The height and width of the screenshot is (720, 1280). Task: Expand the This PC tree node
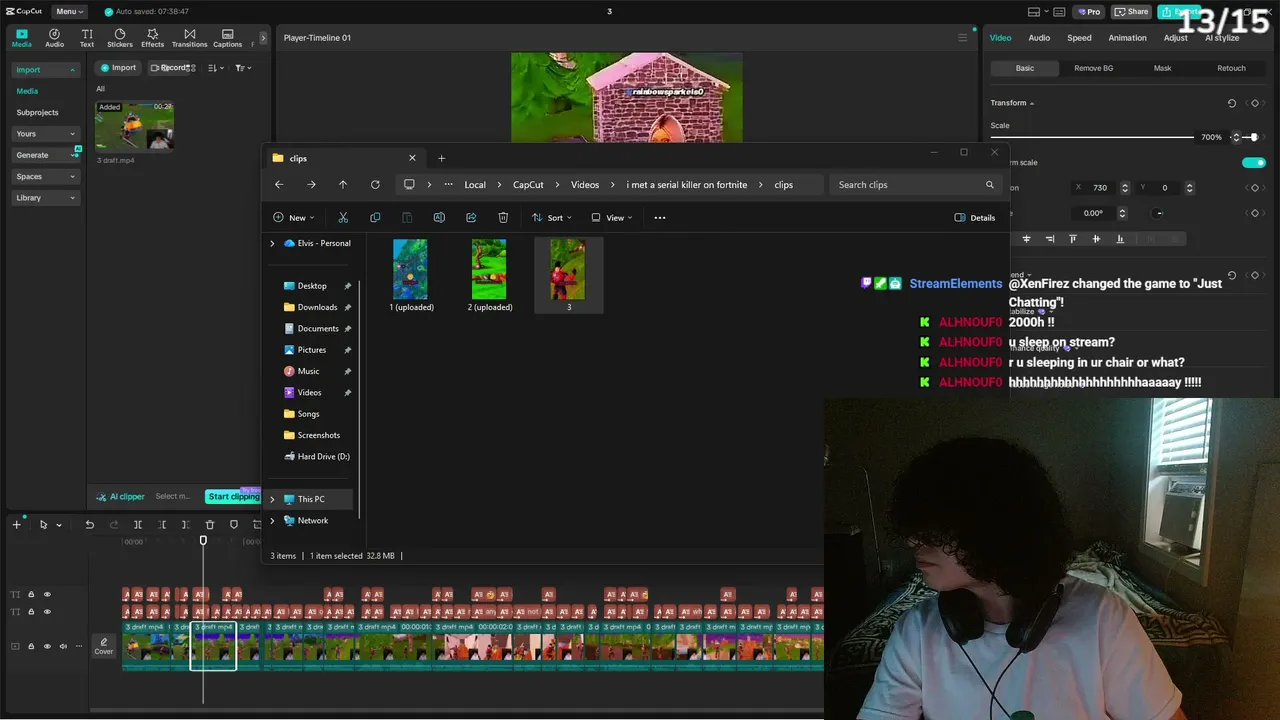(272, 499)
